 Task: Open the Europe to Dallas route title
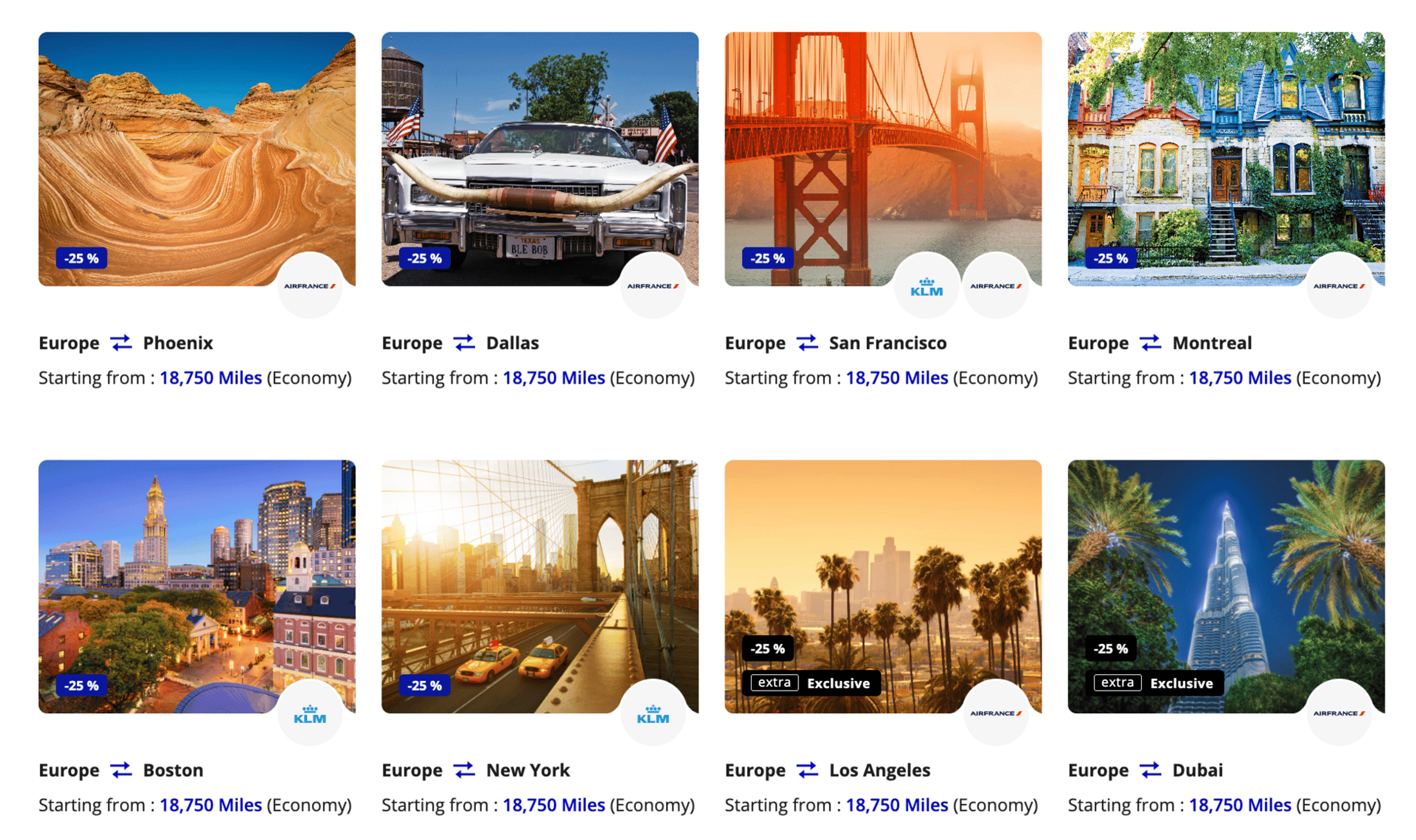461,343
